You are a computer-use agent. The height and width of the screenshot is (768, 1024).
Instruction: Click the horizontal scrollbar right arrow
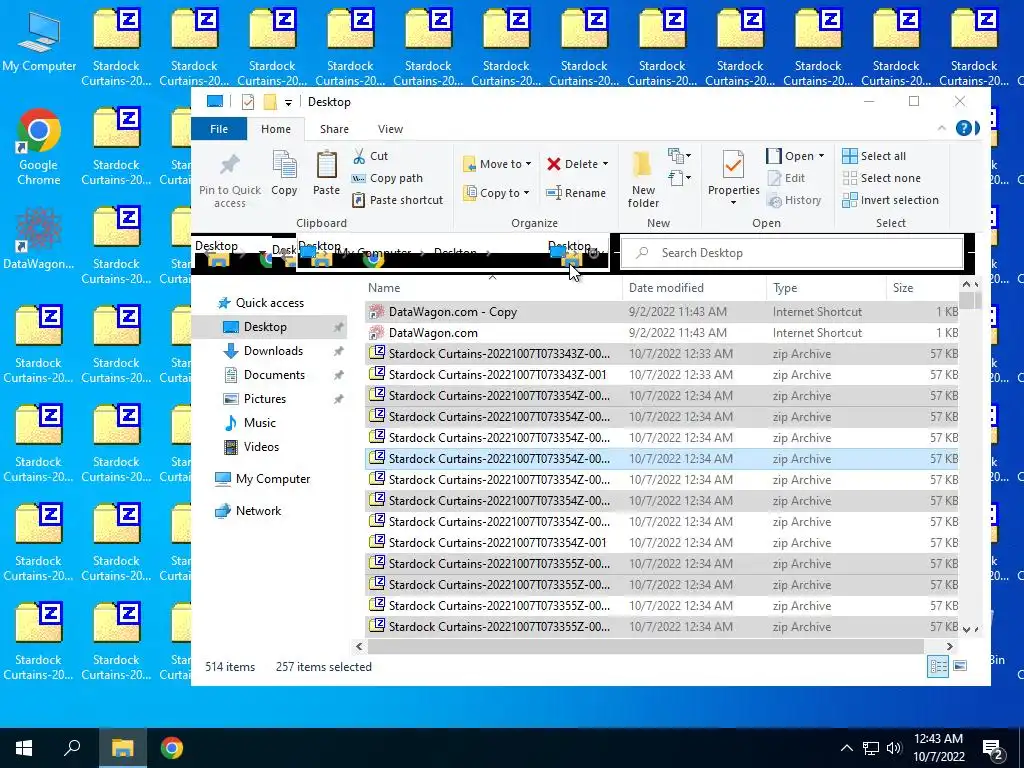coord(950,647)
